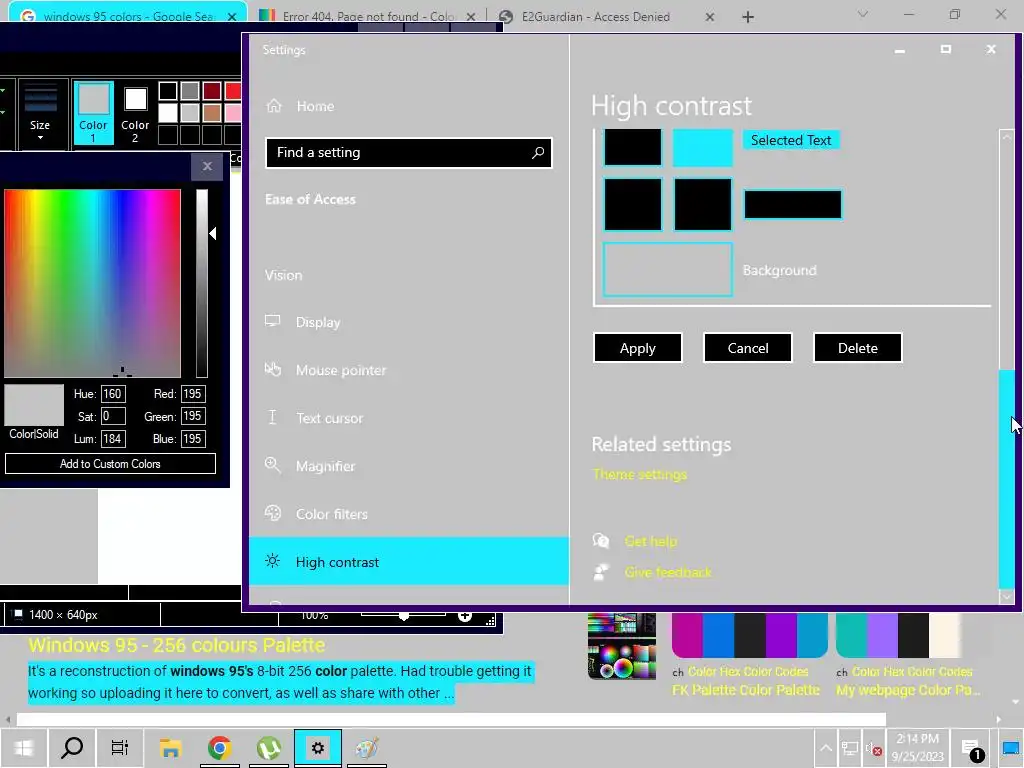This screenshot has height=768, width=1024.
Task: Pick the gray palette color in Paint
Action: 189,91
